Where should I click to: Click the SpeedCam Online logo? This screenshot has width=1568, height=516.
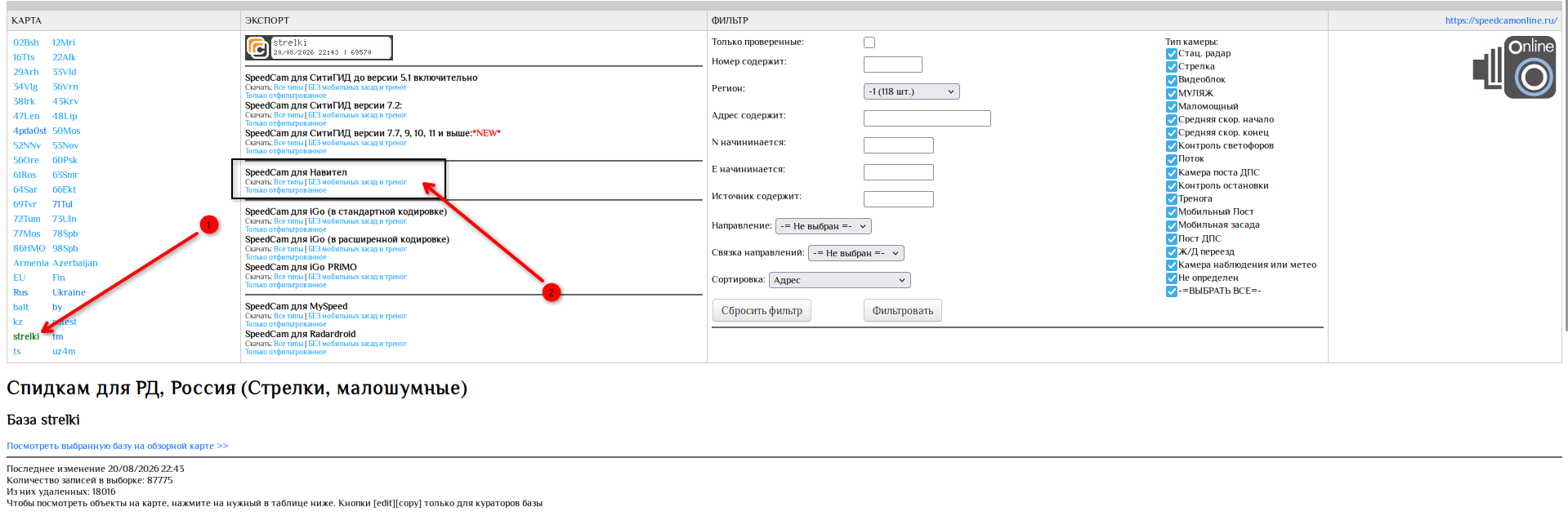[x=1514, y=67]
